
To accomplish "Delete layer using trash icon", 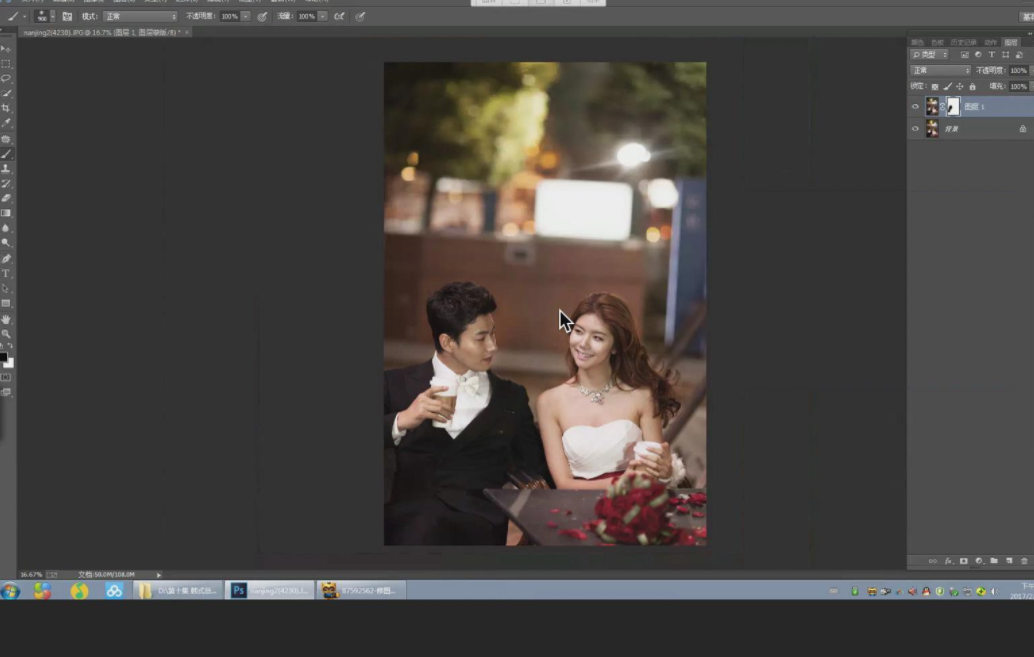I will 1023,561.
